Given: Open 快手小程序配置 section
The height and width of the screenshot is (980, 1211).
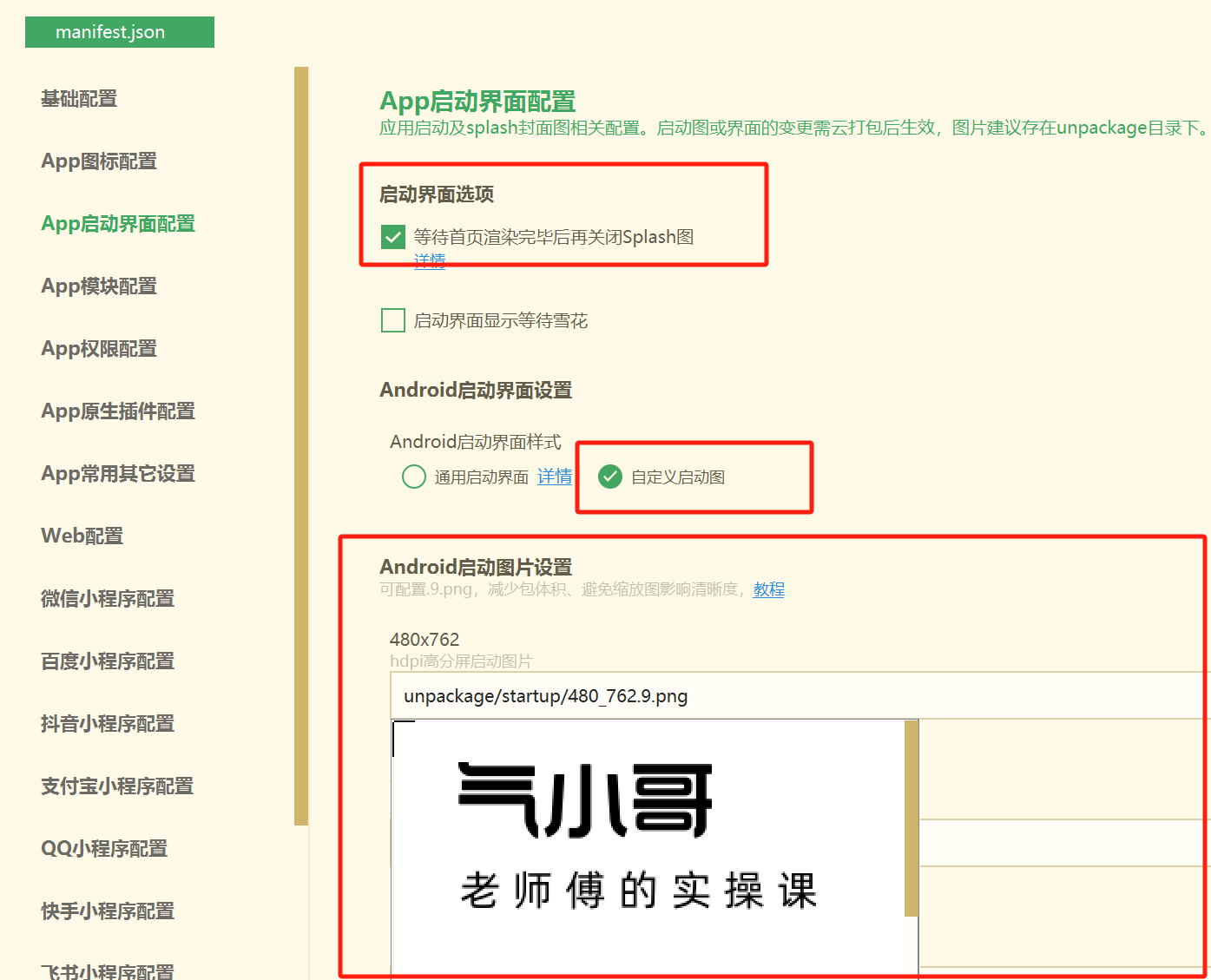Looking at the screenshot, I should 108,911.
